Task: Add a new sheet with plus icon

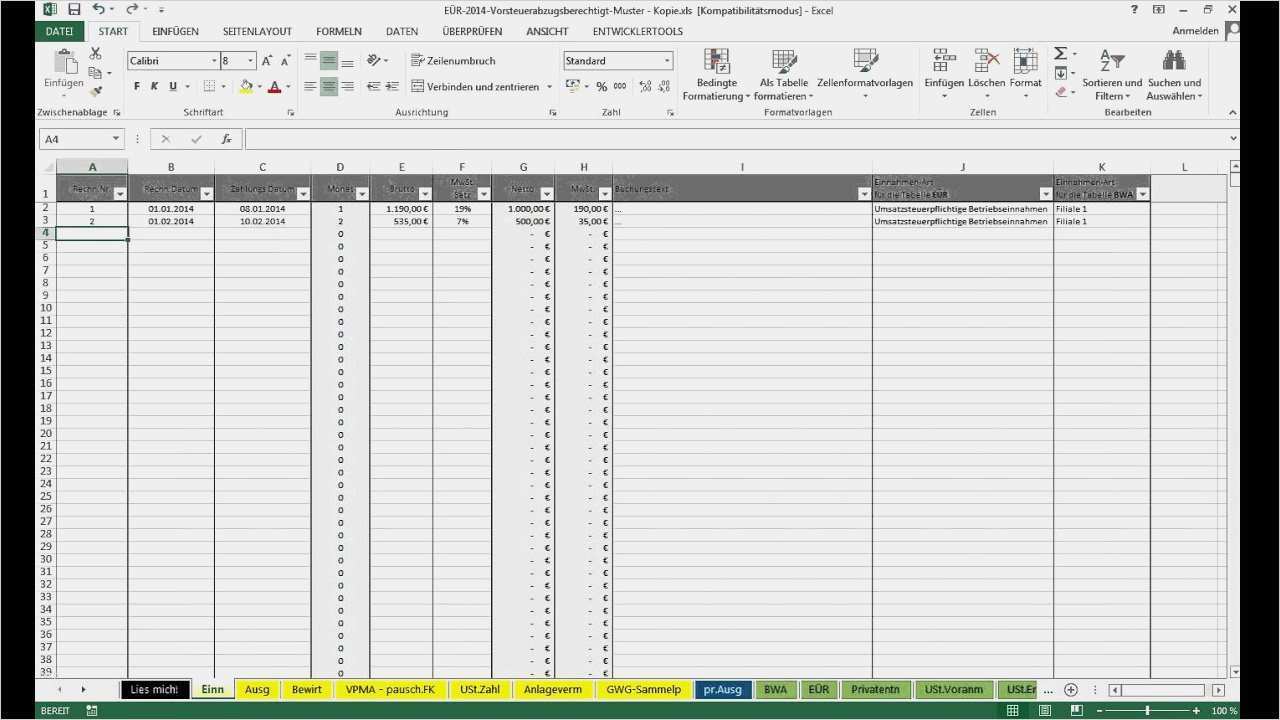Action: 1071,690
